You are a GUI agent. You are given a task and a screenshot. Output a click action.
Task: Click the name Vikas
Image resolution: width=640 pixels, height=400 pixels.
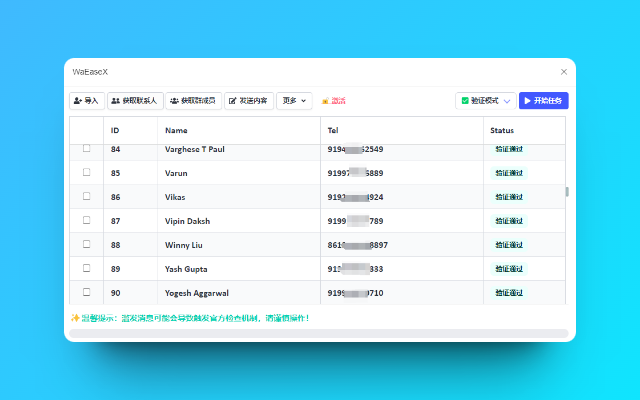[x=175, y=197]
